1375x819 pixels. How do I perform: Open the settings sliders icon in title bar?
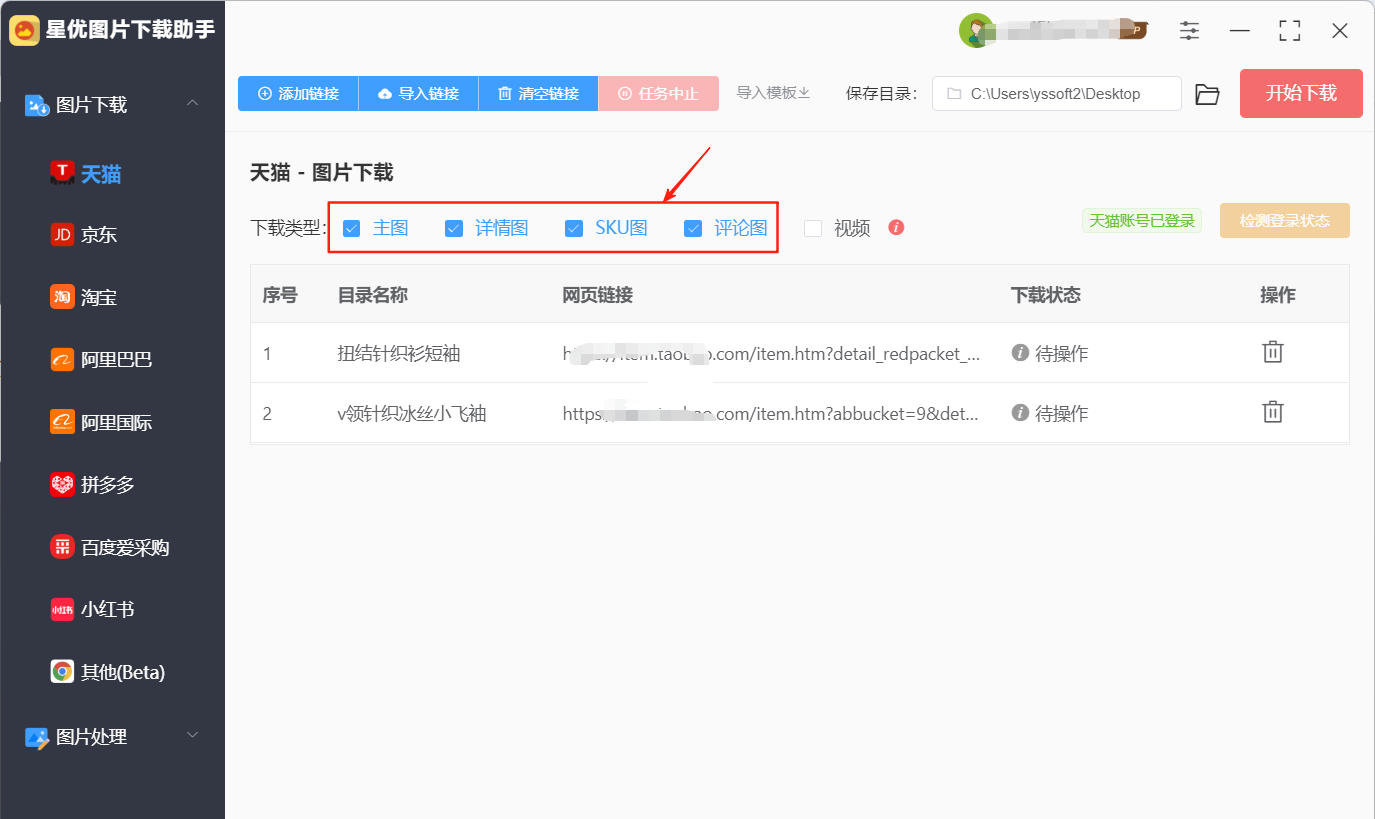[1189, 31]
